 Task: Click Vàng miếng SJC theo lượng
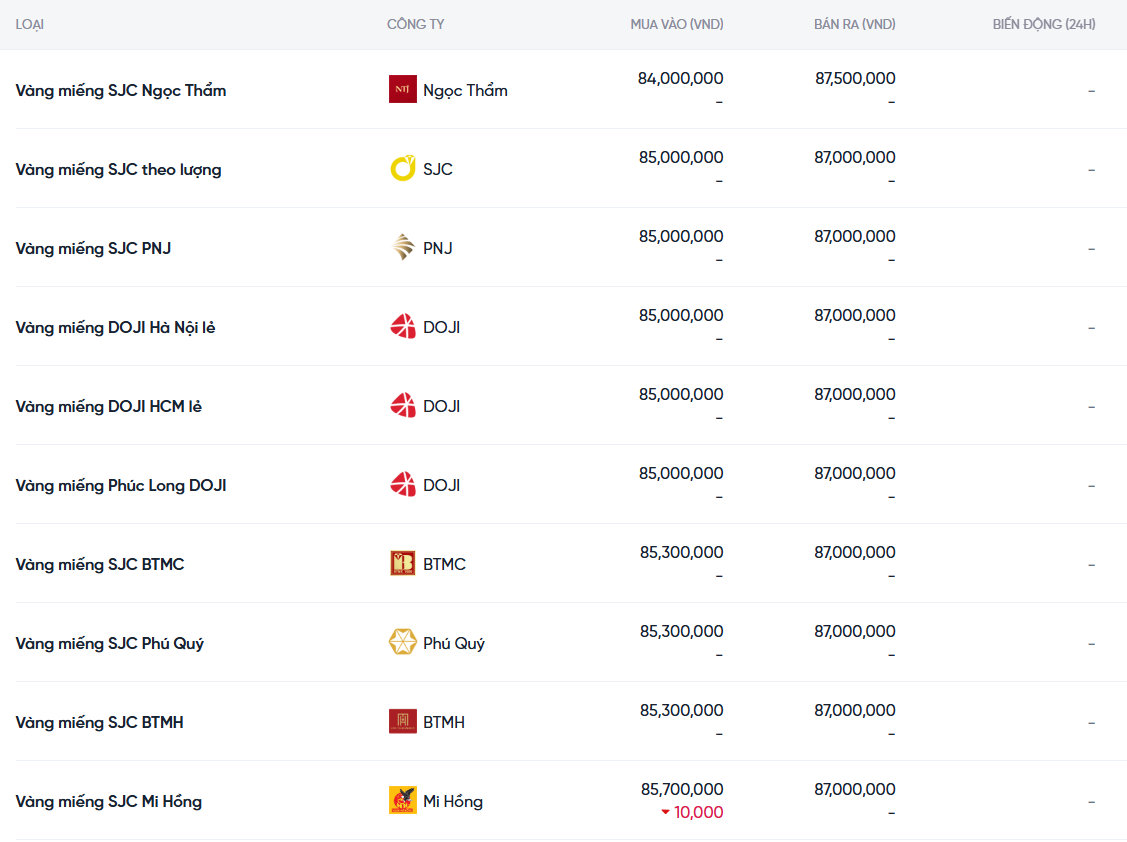(x=119, y=170)
